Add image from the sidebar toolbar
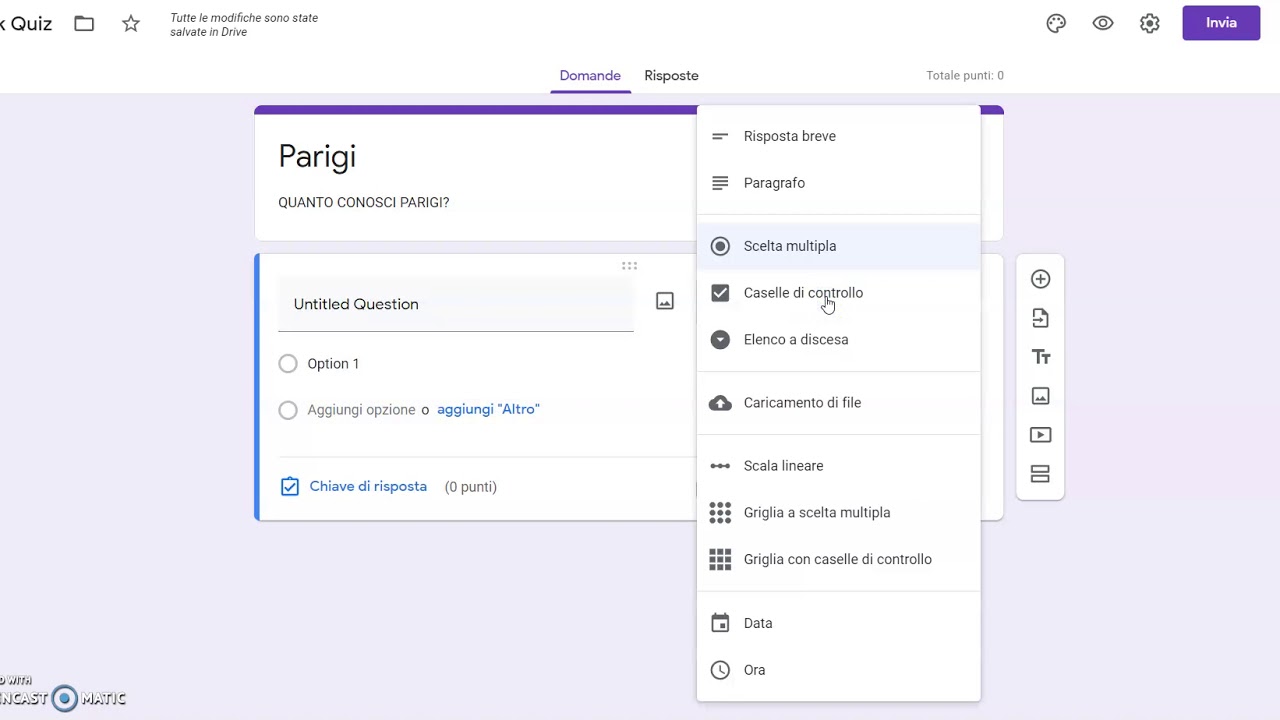1280x720 pixels. (1040, 396)
